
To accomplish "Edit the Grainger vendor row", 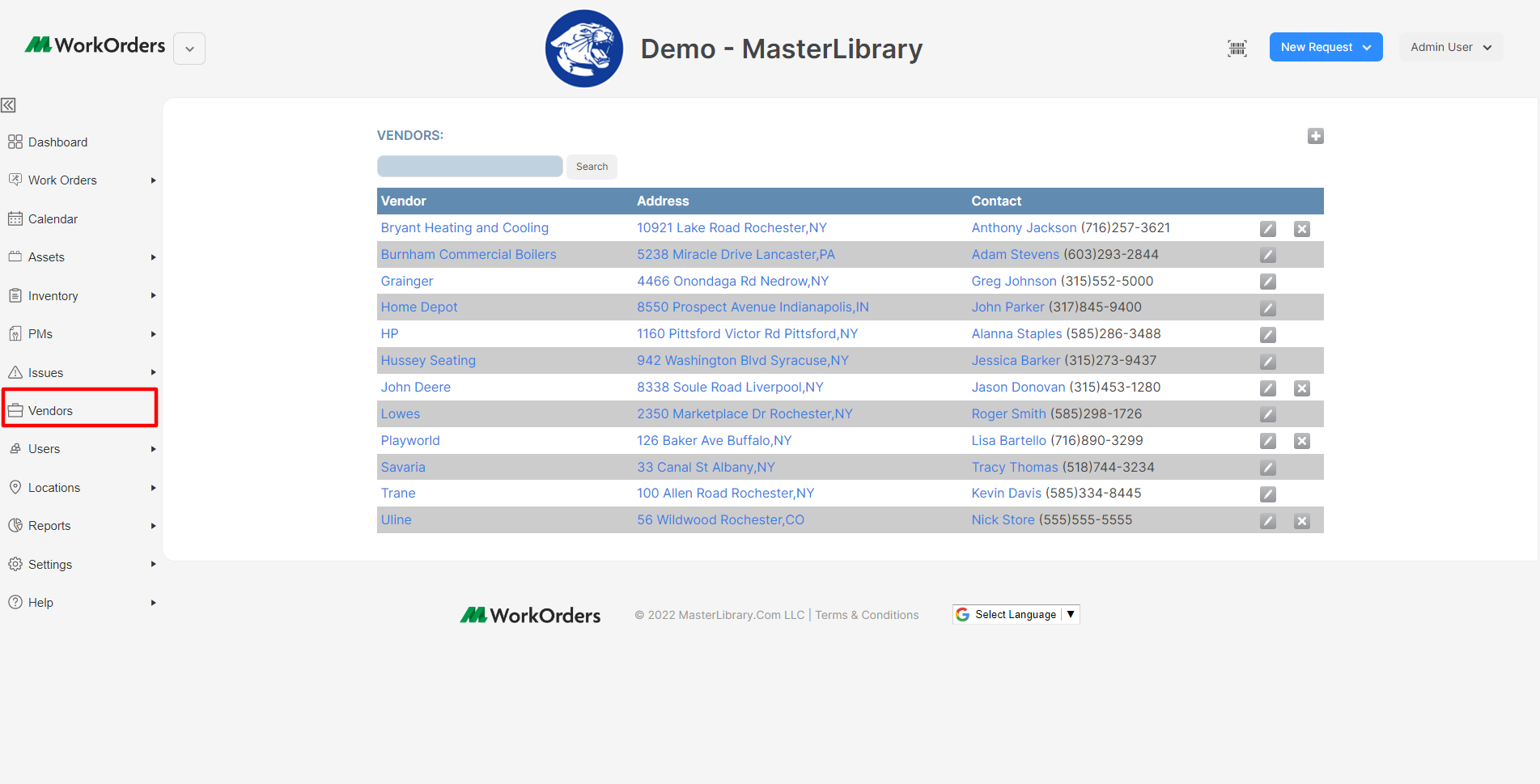I will (x=1267, y=282).
